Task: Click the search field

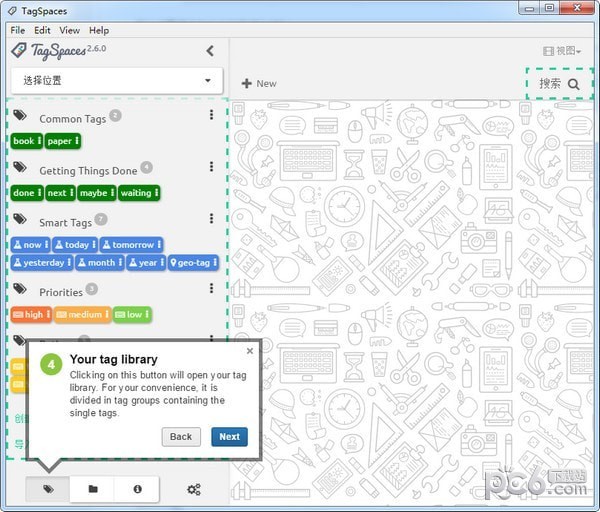Action: pyautogui.click(x=559, y=84)
